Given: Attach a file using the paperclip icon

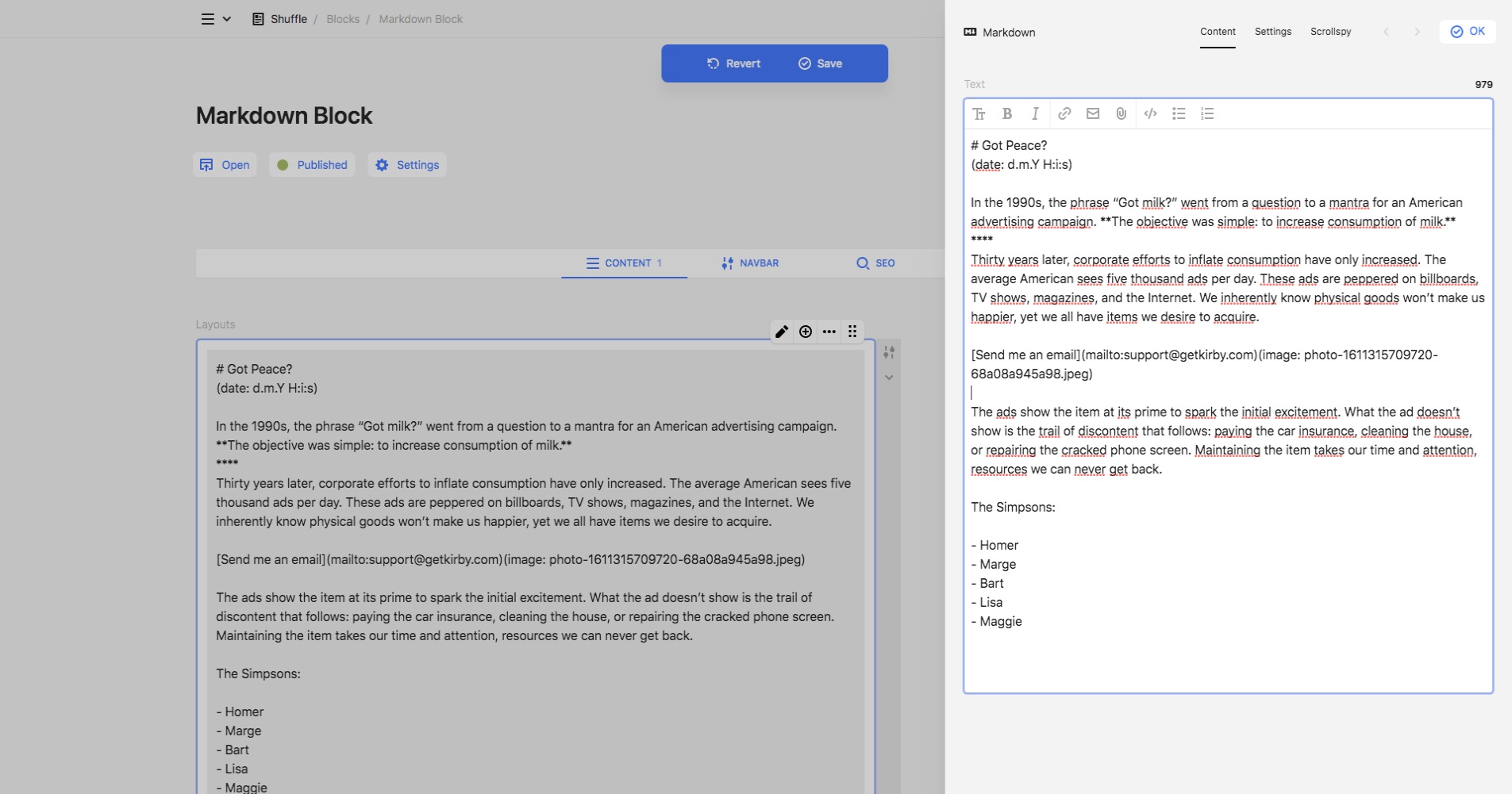Looking at the screenshot, I should [x=1121, y=113].
